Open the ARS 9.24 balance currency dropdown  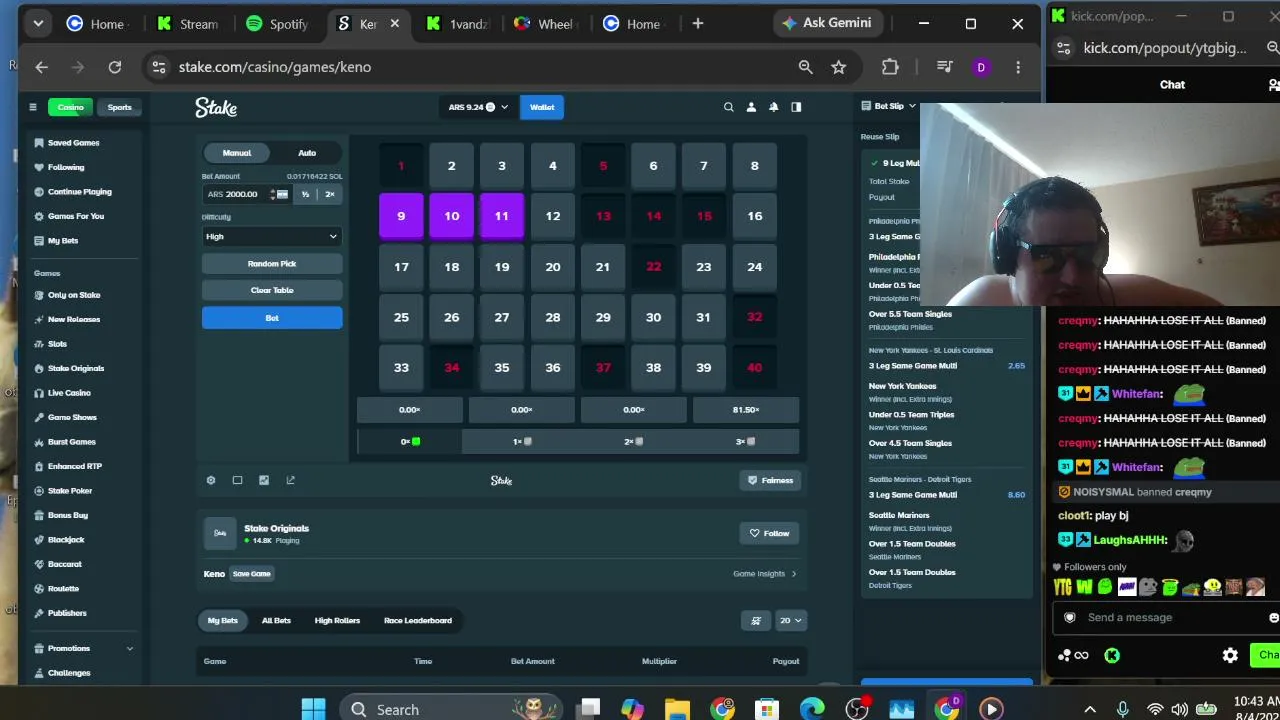(x=478, y=107)
